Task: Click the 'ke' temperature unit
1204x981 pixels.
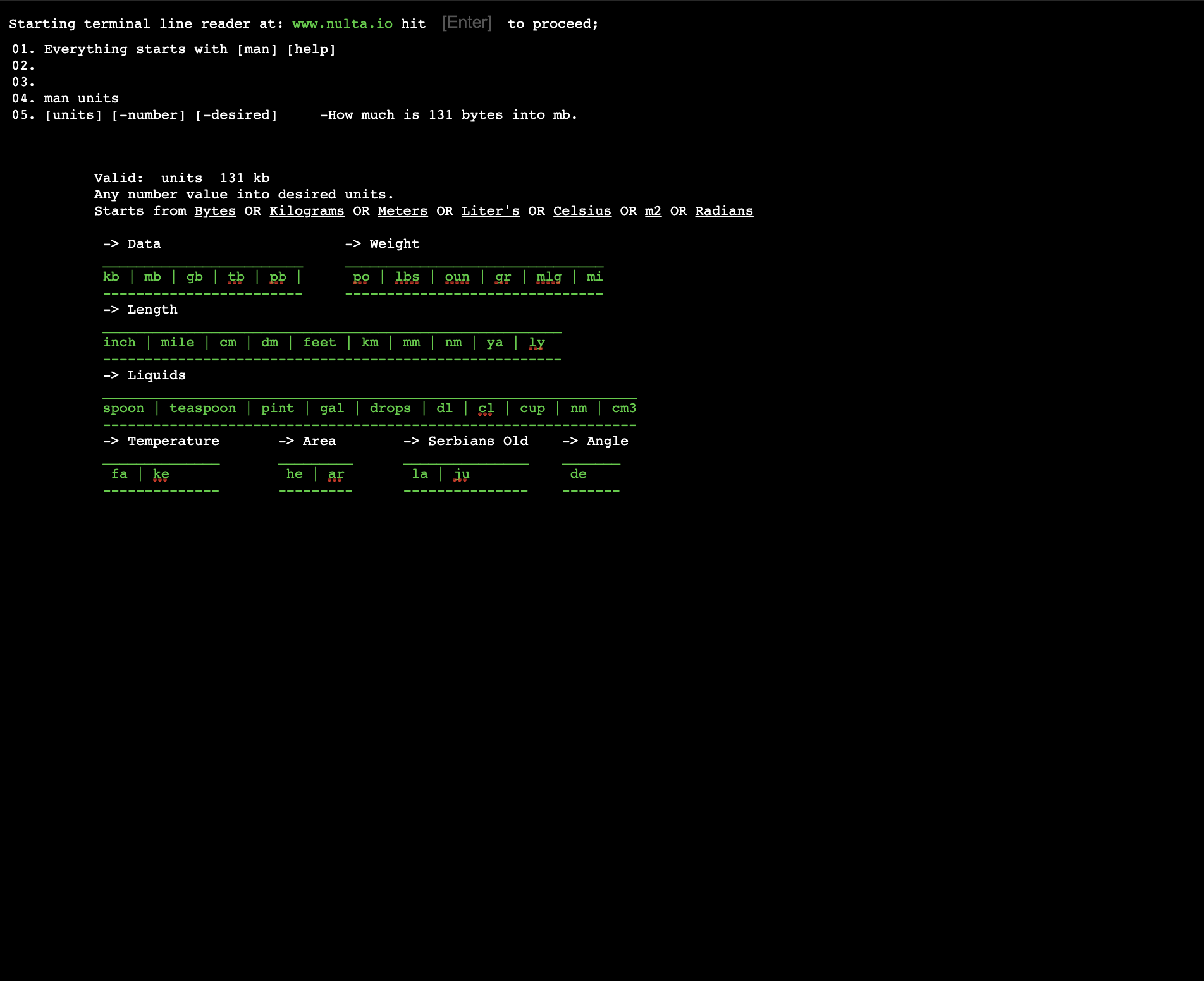Action: (161, 474)
